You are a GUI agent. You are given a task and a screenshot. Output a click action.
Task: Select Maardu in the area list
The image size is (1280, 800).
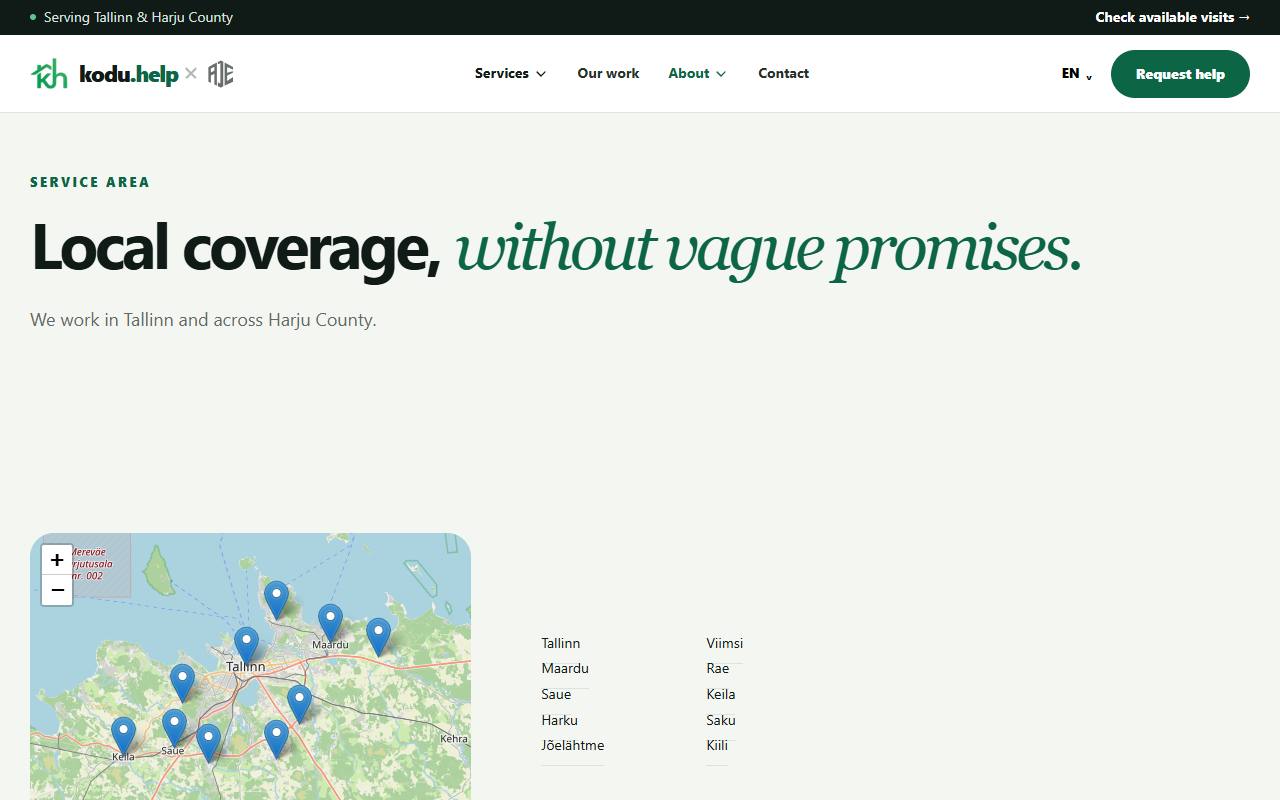[565, 668]
